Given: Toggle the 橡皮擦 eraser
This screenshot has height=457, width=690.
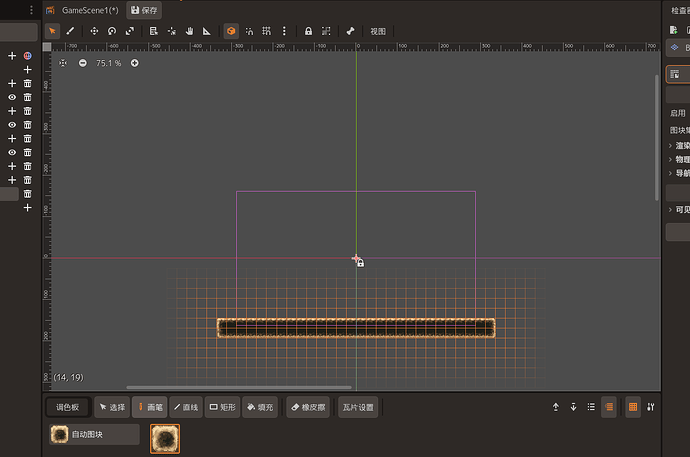Looking at the screenshot, I should click(x=308, y=407).
